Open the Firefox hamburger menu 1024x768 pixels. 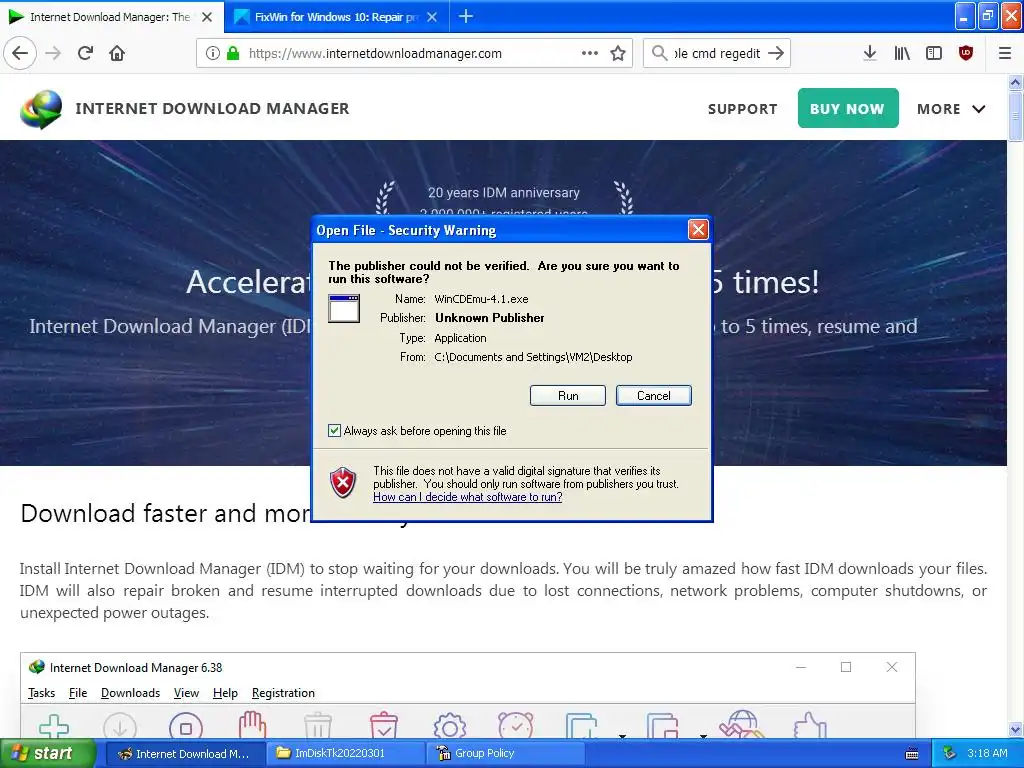point(1005,53)
